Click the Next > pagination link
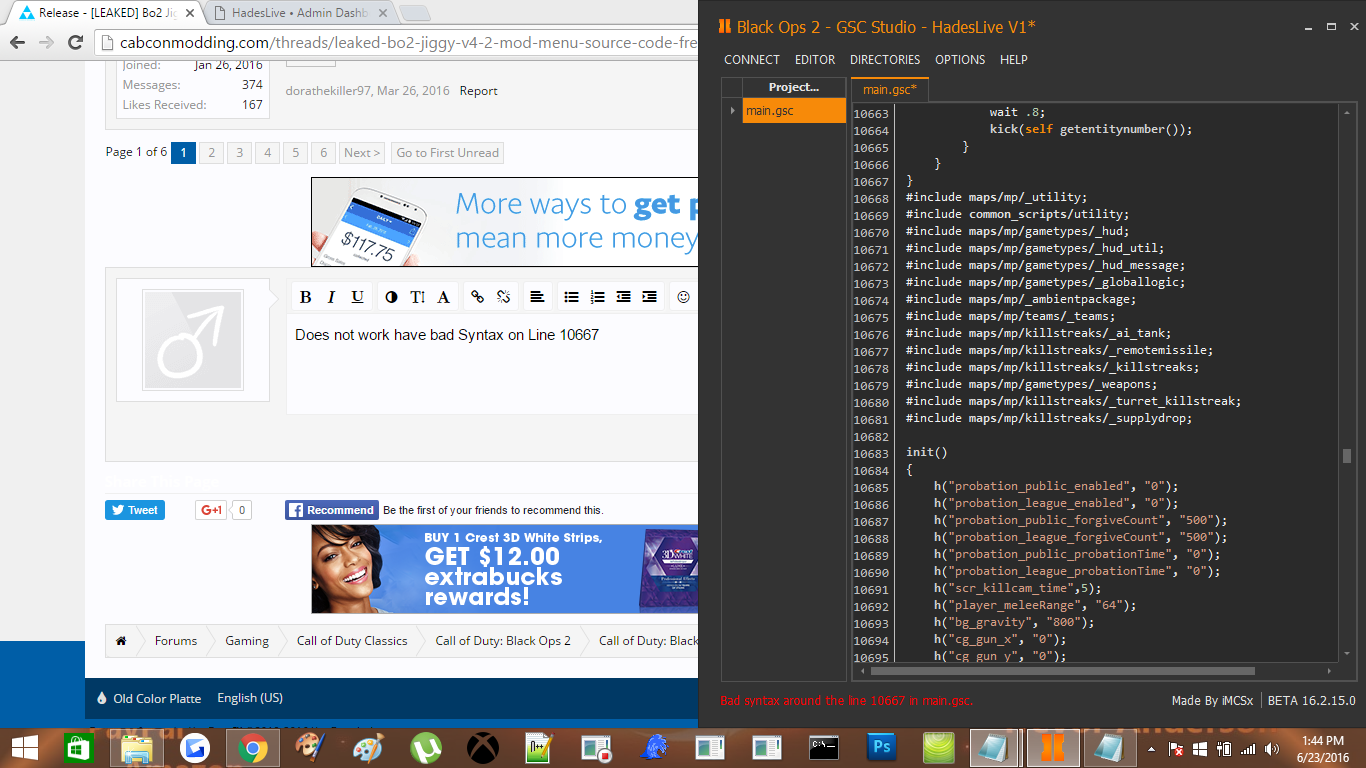 click(361, 153)
